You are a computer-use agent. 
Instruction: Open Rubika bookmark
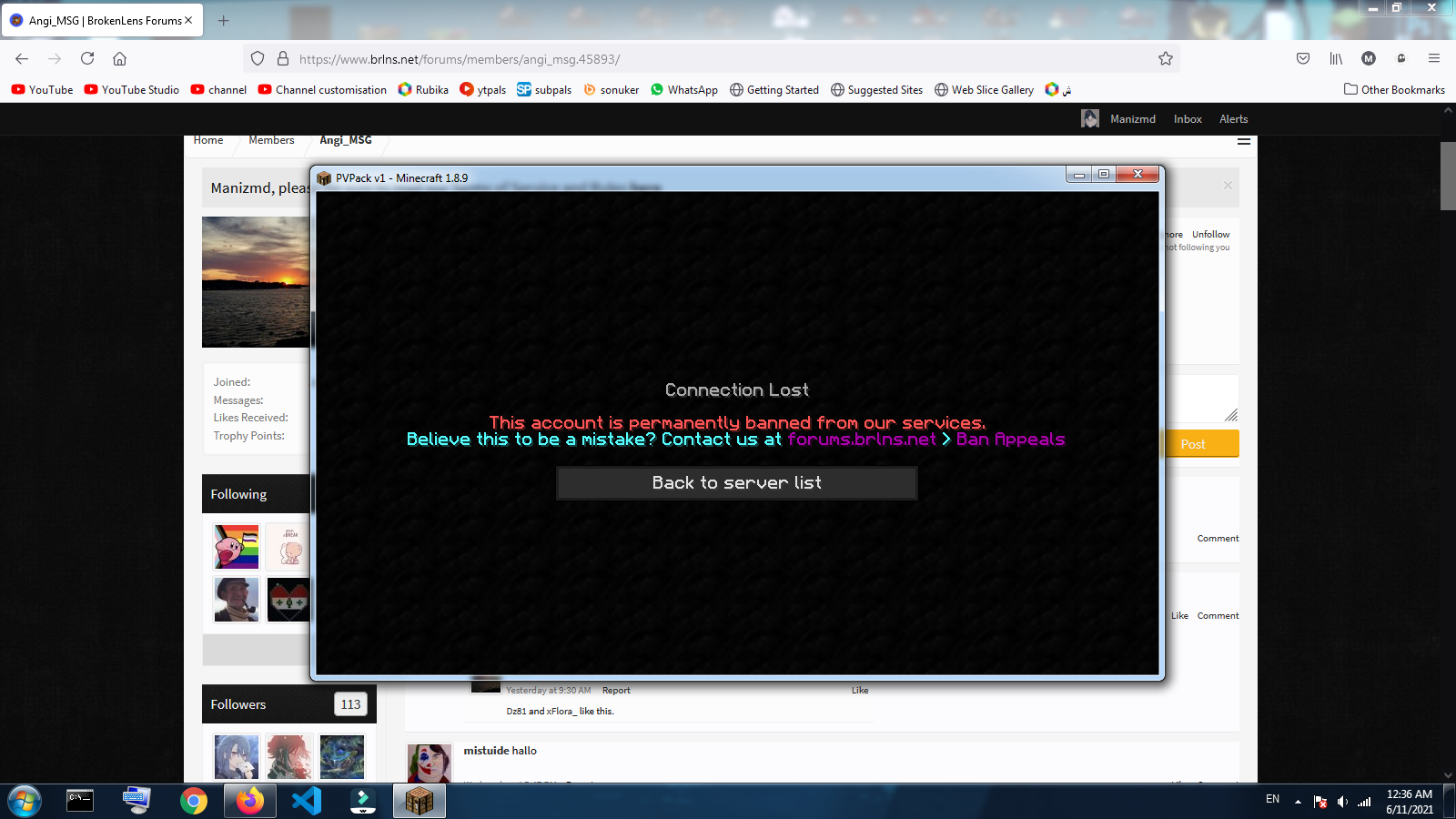(423, 89)
